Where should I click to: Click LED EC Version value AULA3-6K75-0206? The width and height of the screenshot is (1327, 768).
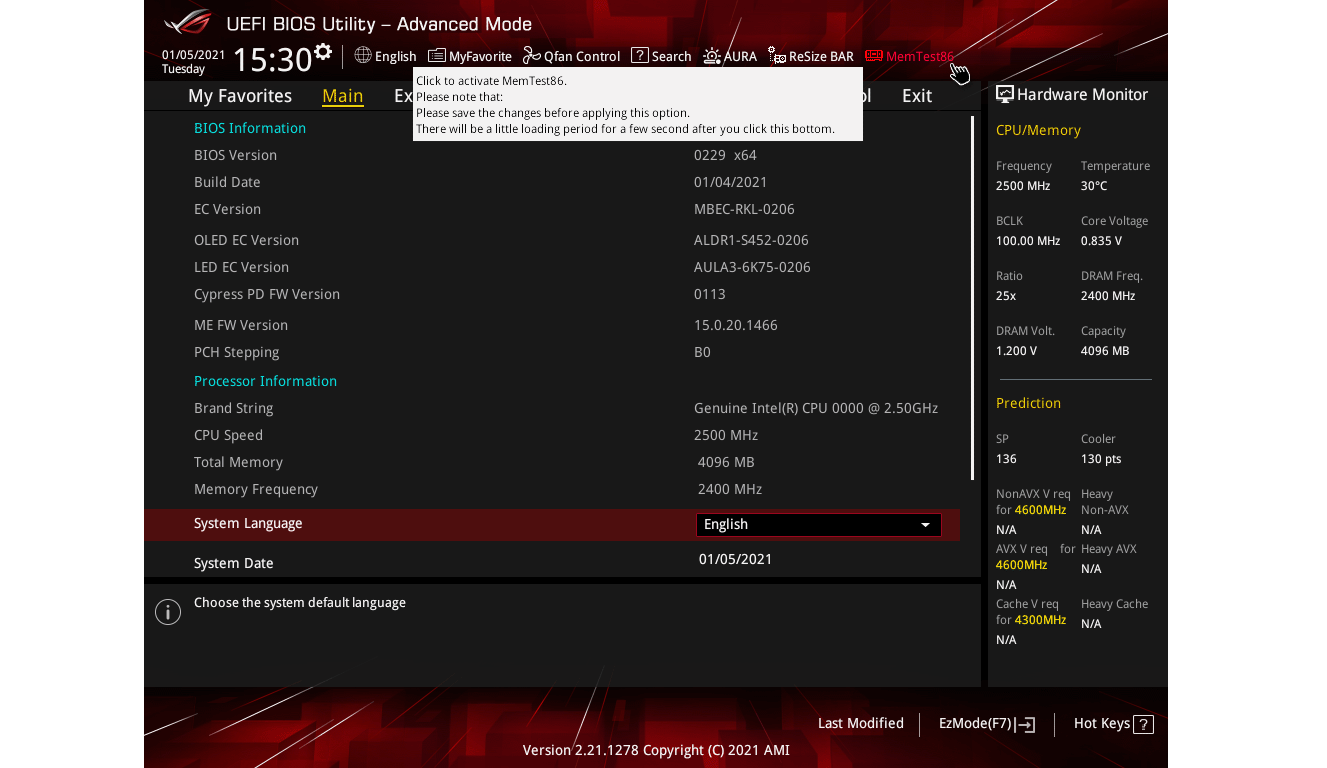point(752,267)
